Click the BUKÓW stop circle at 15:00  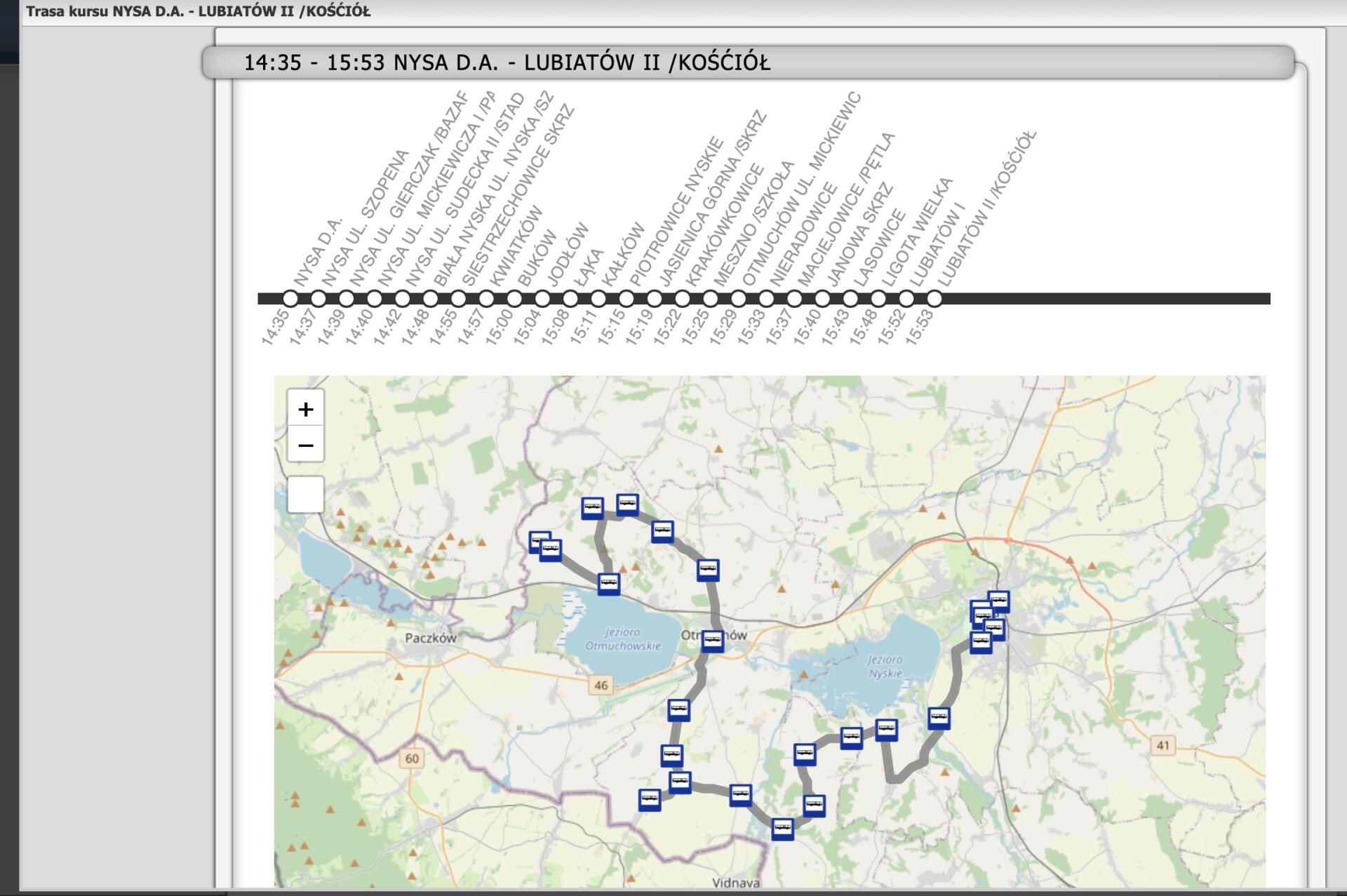(514, 299)
